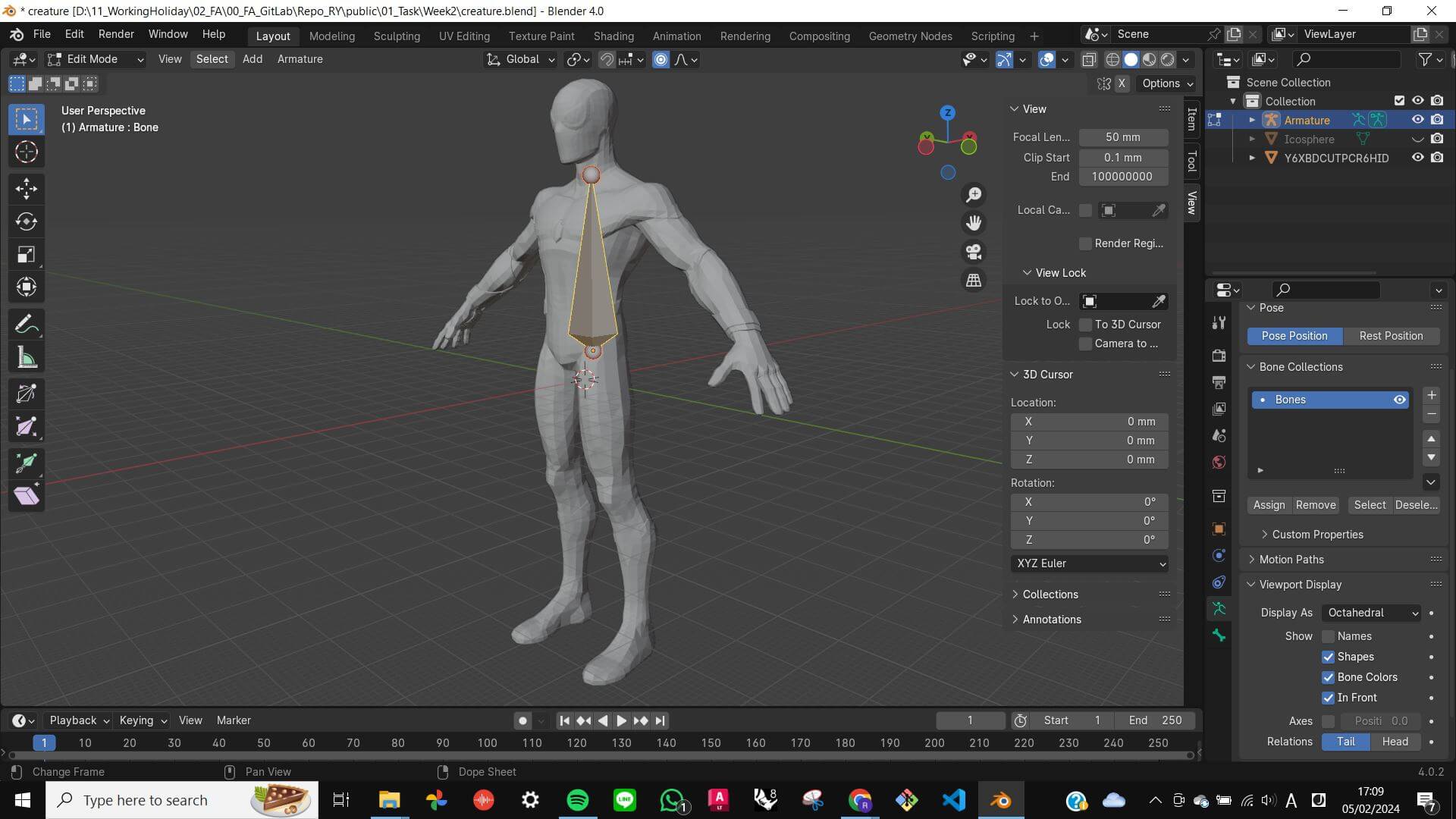Select the Transform tool

point(27,287)
